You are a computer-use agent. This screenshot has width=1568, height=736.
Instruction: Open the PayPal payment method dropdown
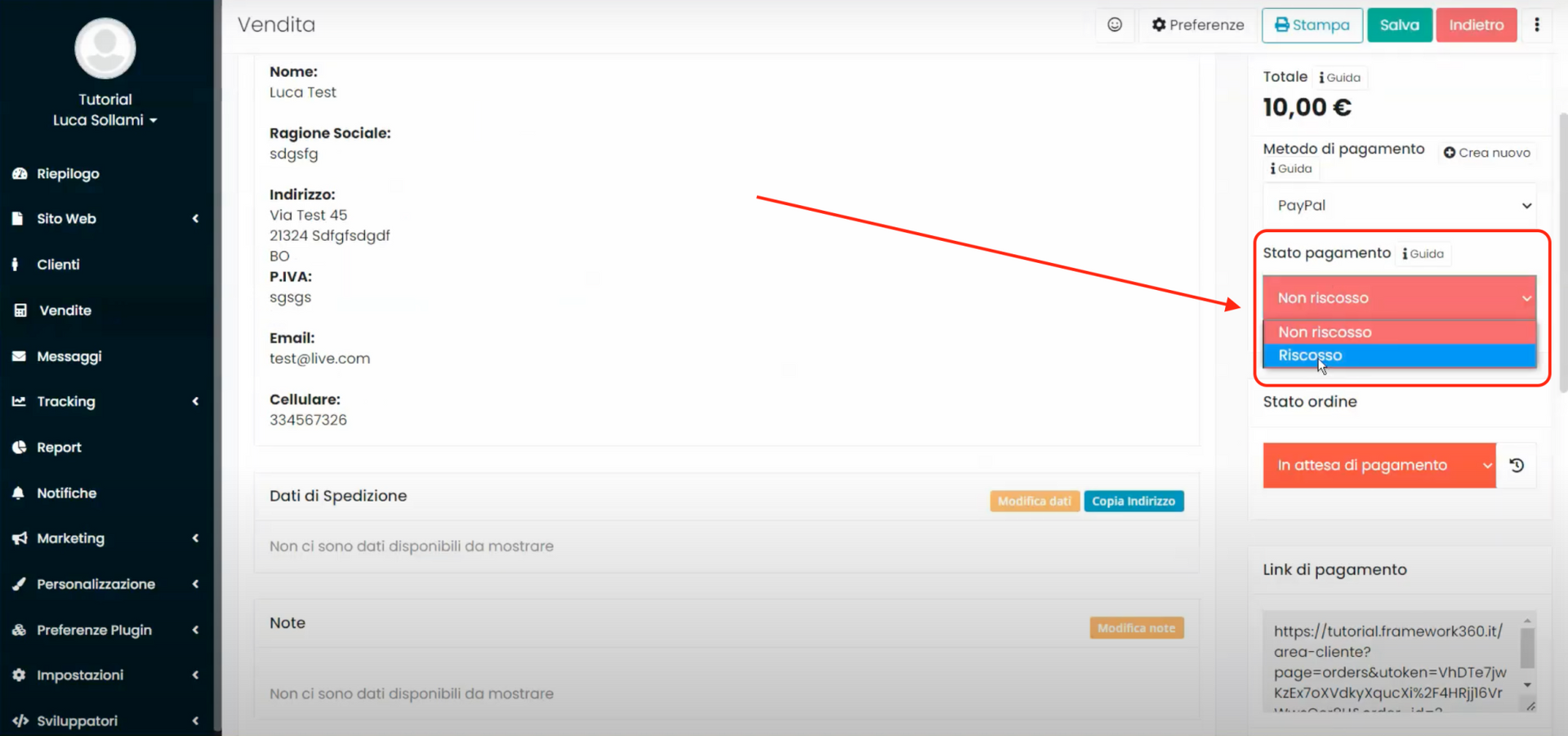click(x=1399, y=205)
